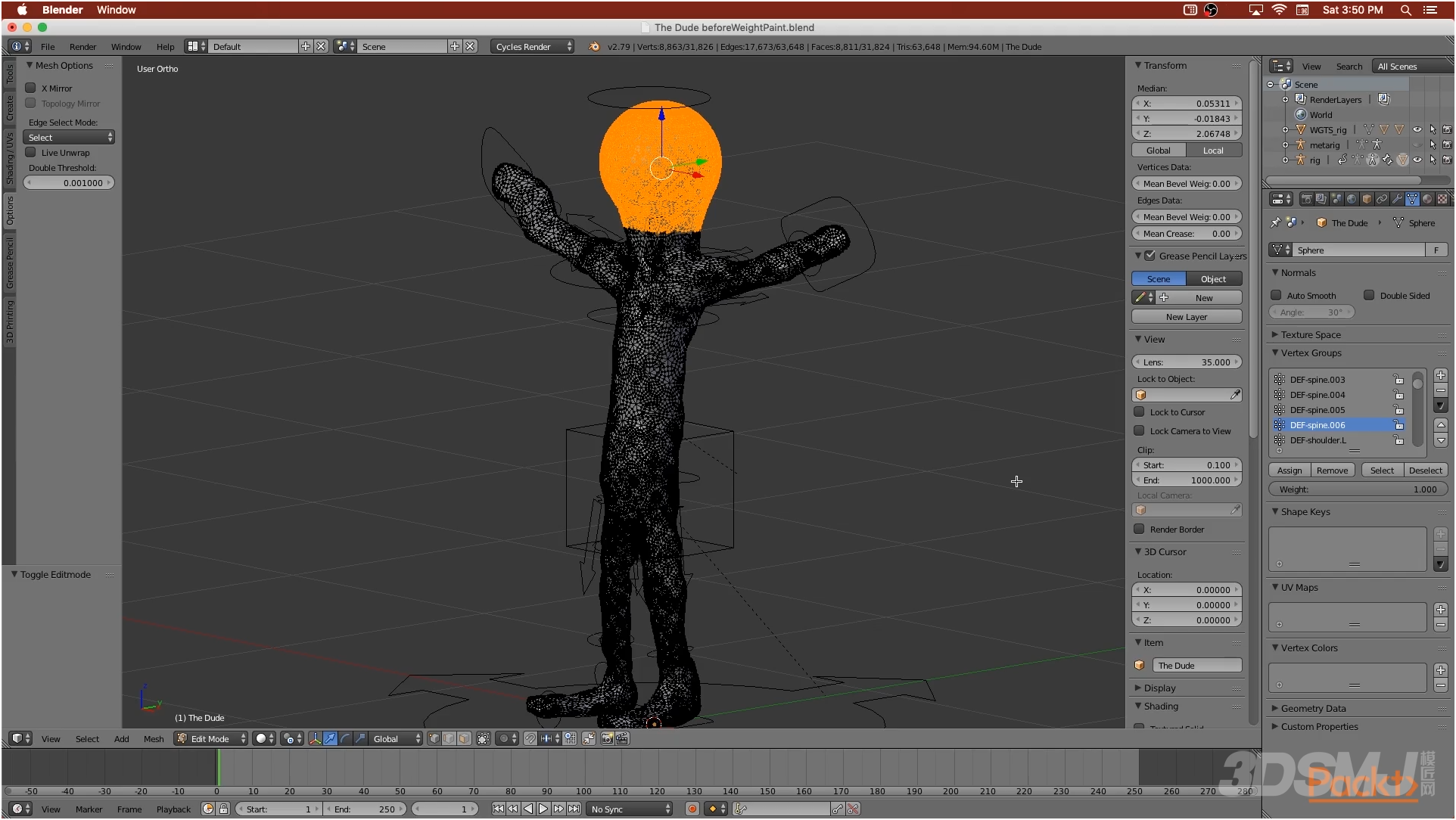The height and width of the screenshot is (820, 1456).
Task: Enable Double Sided checkbox
Action: pyautogui.click(x=1369, y=295)
